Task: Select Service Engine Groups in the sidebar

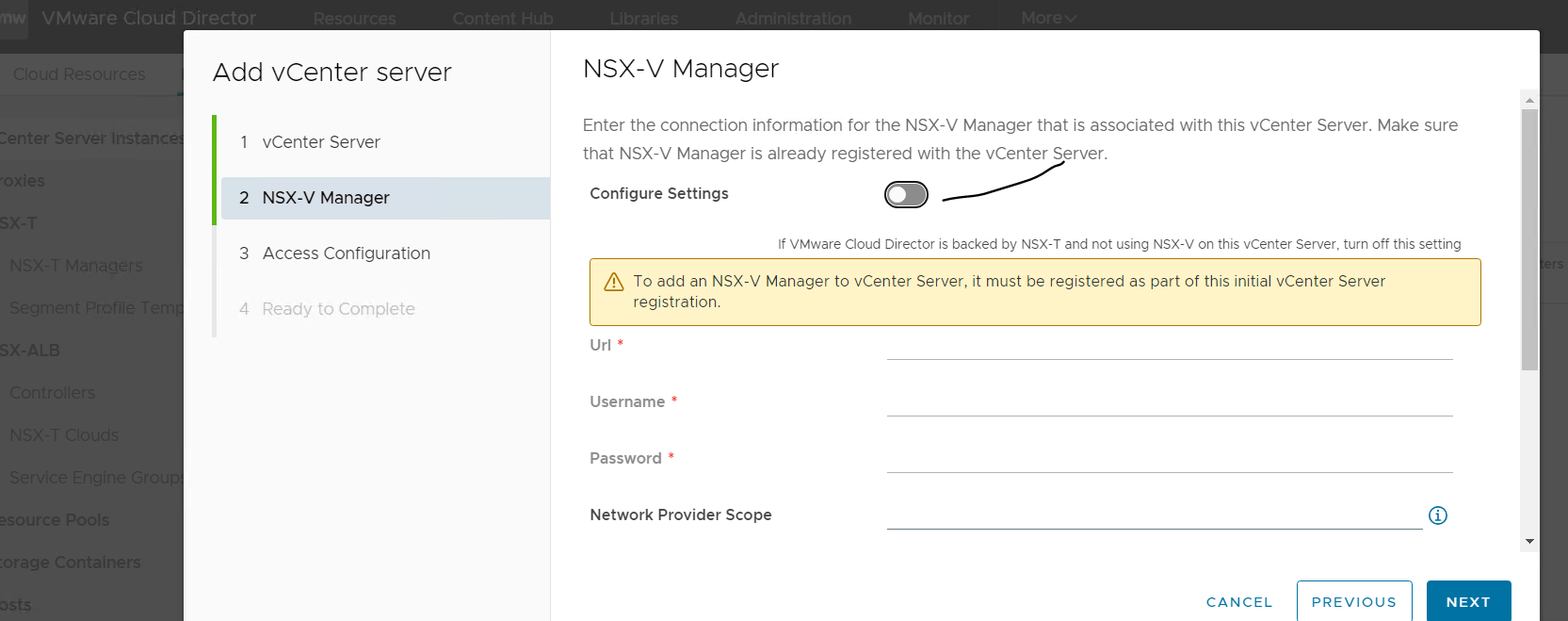Action: [x=96, y=478]
